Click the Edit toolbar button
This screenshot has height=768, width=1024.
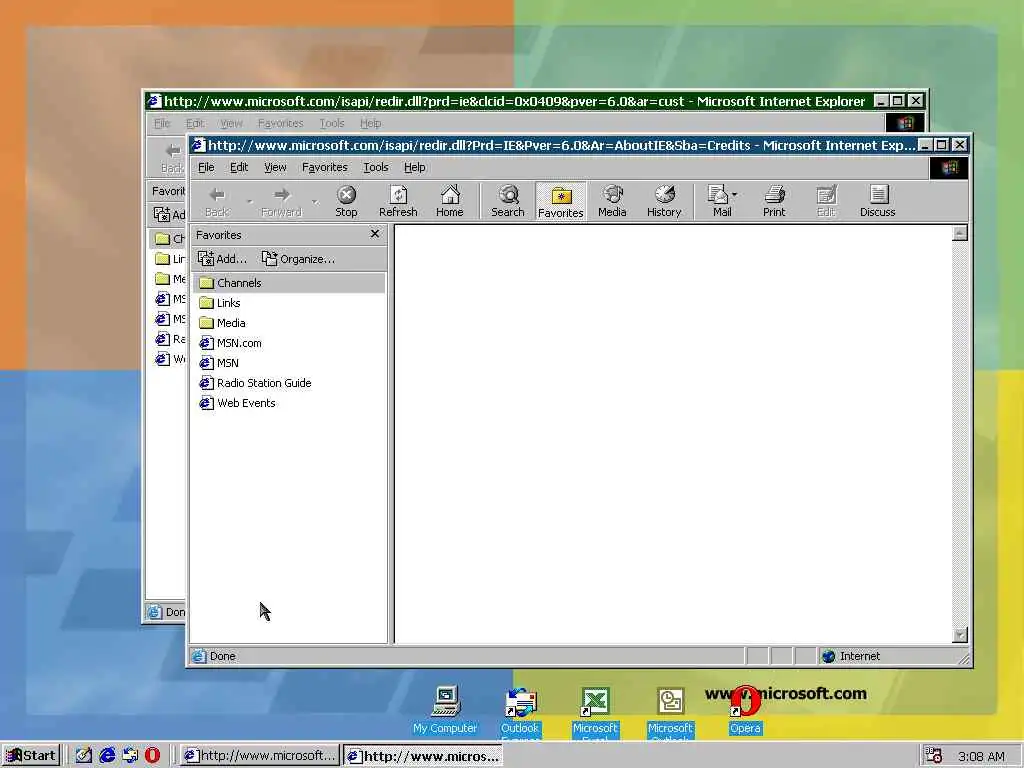(x=825, y=201)
